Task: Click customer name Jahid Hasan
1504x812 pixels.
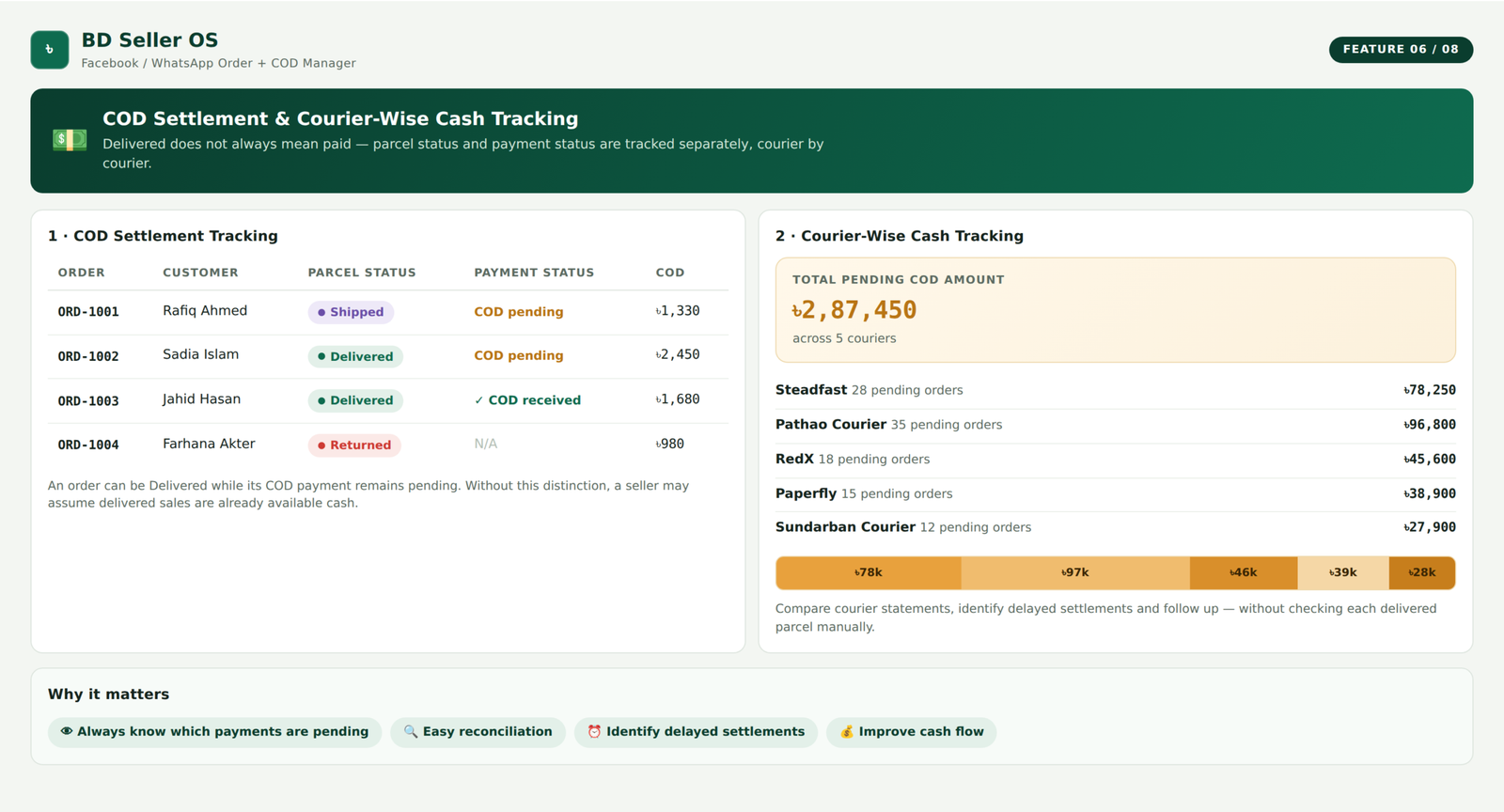Action: 201,398
